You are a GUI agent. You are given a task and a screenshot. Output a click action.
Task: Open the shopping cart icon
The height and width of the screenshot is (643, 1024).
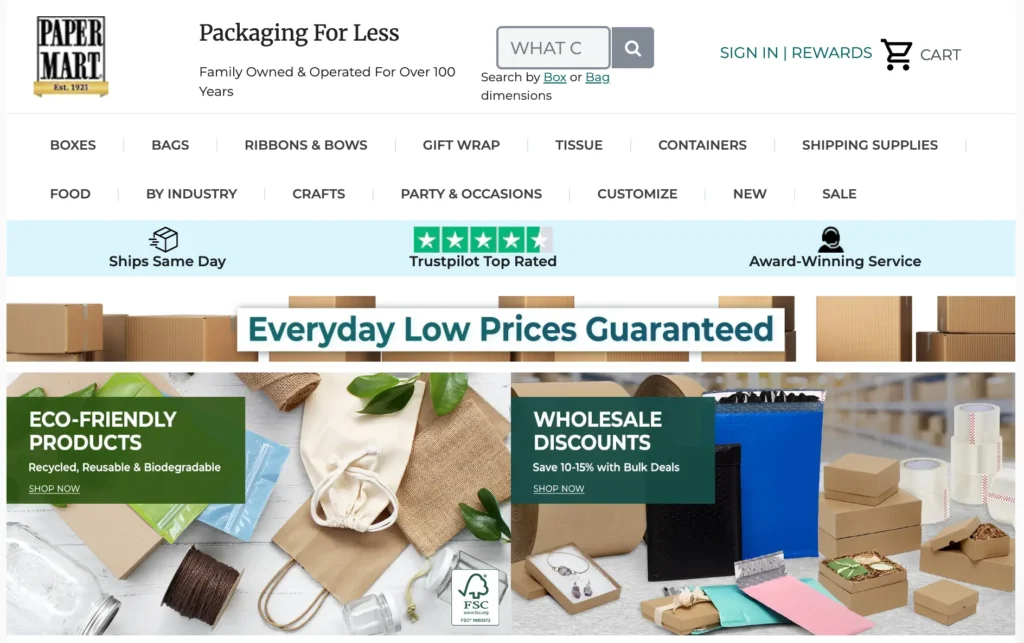point(897,54)
